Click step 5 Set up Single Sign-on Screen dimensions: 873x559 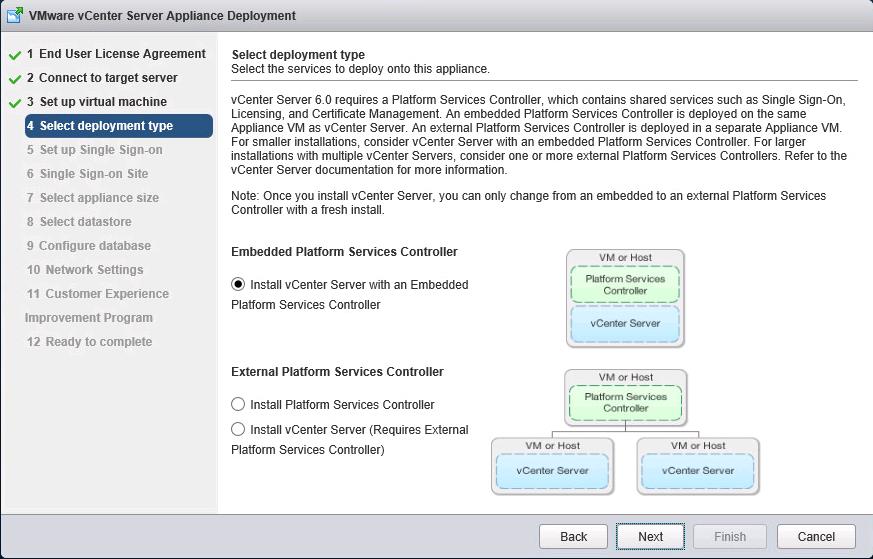click(100, 150)
